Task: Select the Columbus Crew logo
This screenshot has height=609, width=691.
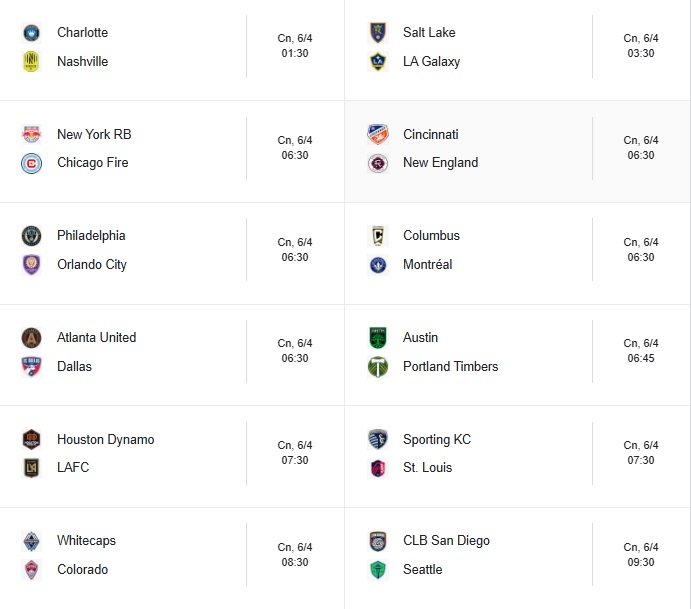Action: point(378,236)
